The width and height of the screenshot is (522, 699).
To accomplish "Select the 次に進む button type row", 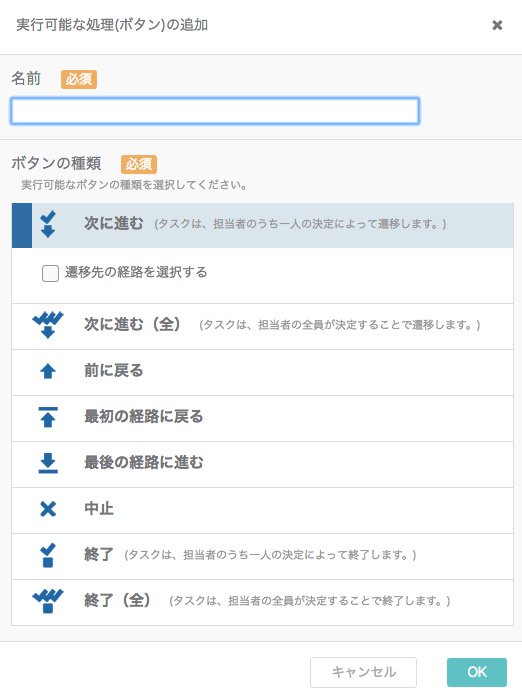I will tap(263, 225).
